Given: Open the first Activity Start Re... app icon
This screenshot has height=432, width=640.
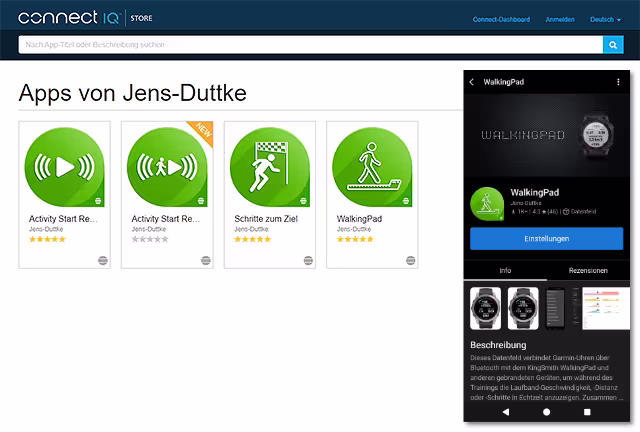Looking at the screenshot, I should (x=65, y=168).
